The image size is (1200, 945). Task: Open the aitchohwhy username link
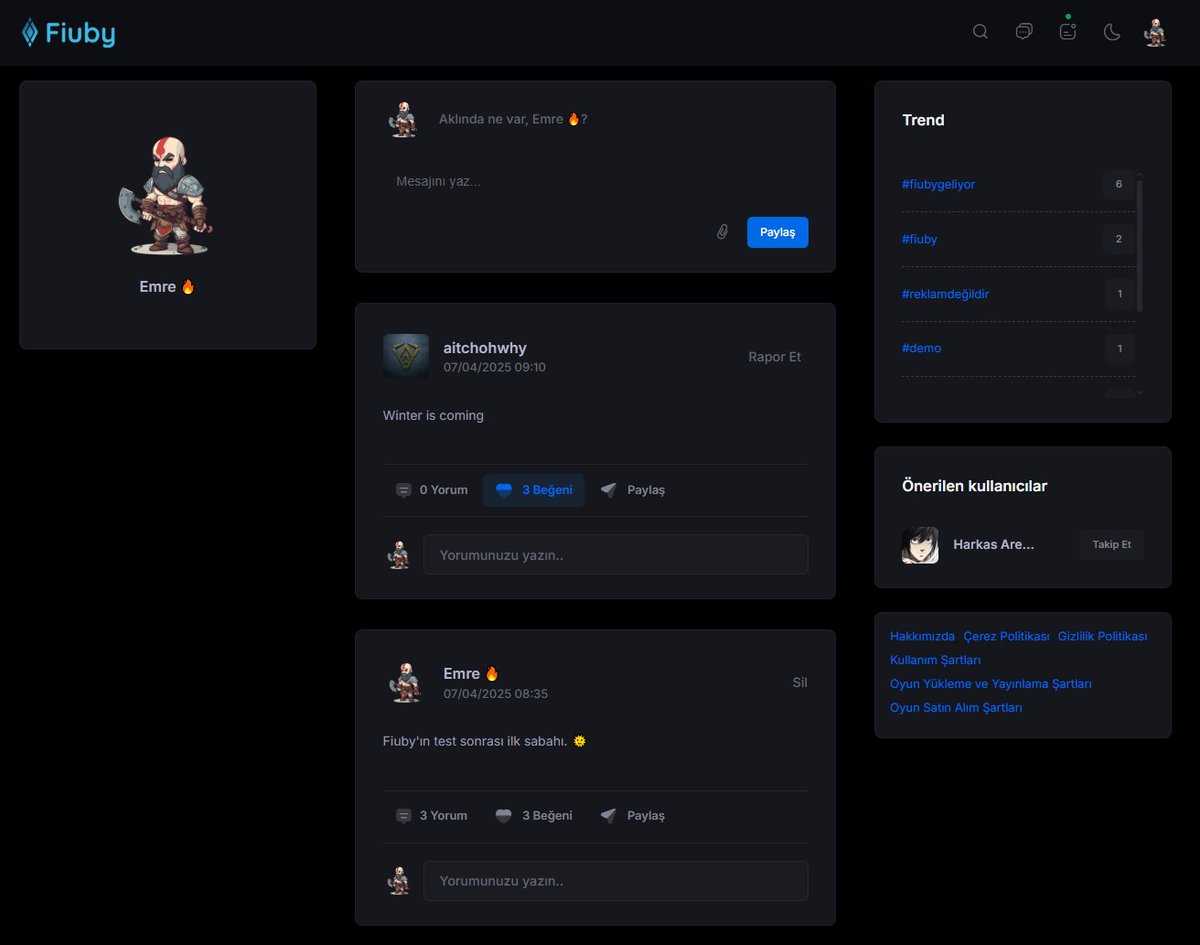click(485, 348)
